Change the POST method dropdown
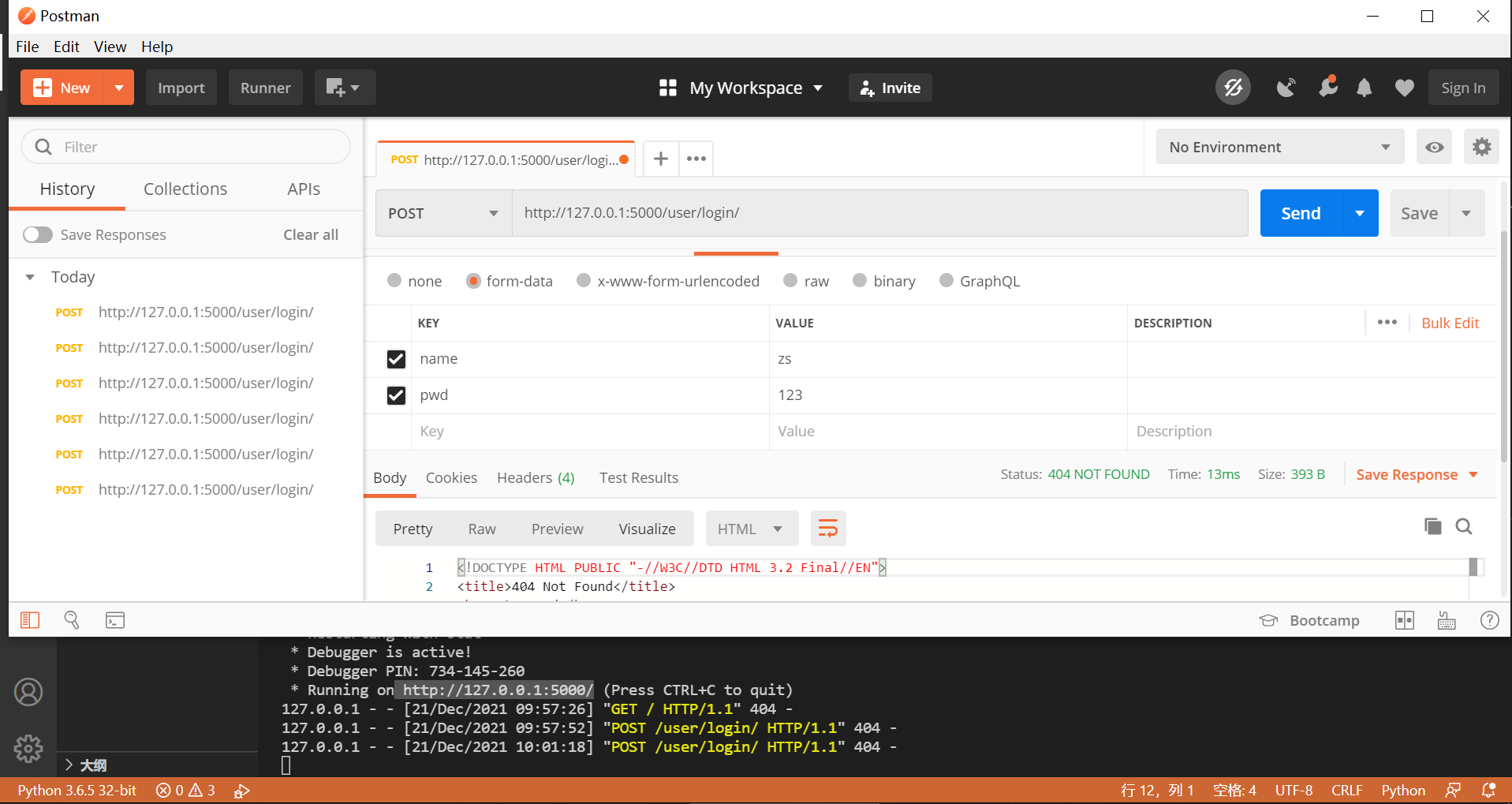Screen dimensions: 1512x804 click(x=443, y=213)
